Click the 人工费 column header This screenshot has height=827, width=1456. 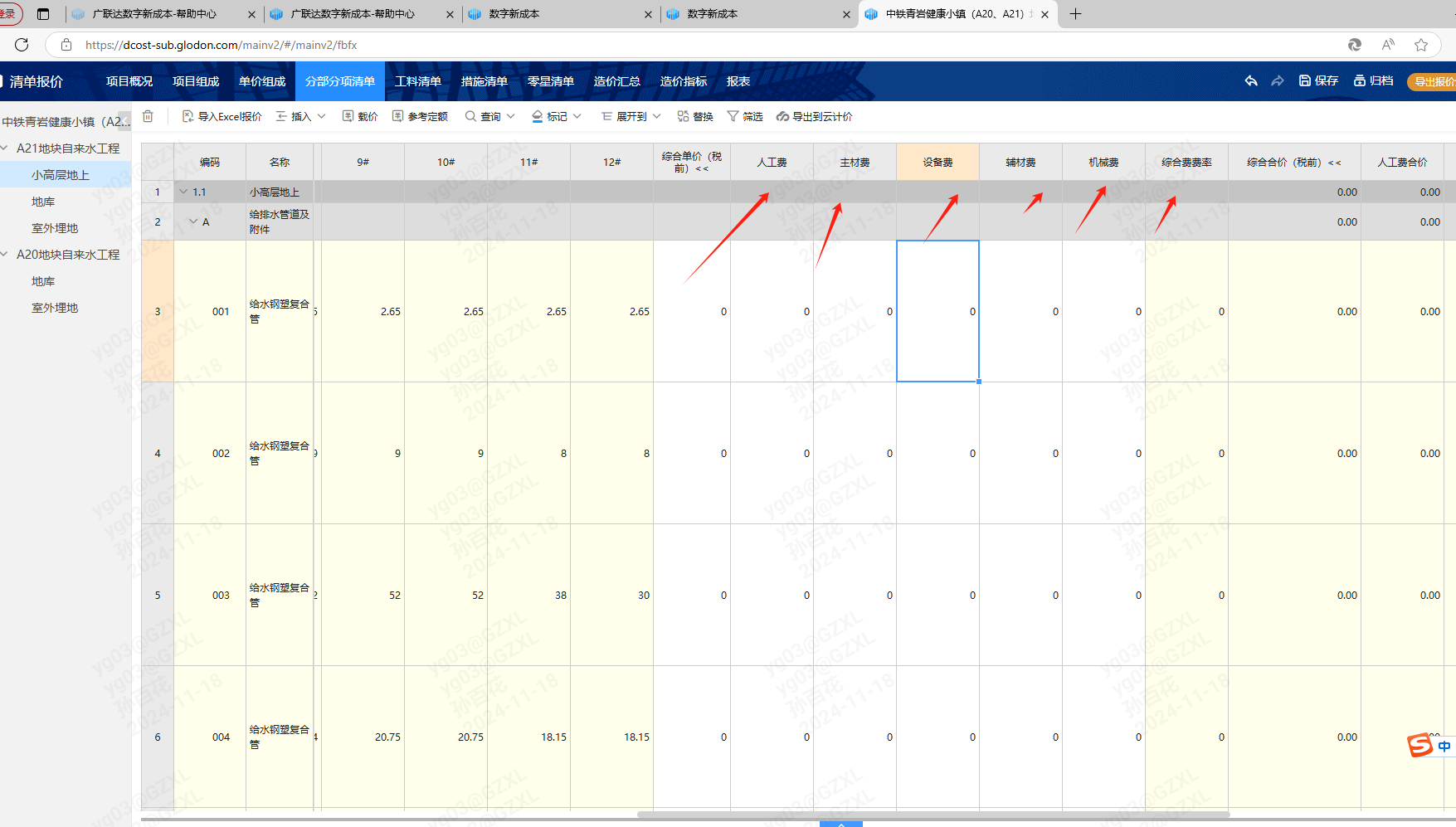(x=772, y=162)
